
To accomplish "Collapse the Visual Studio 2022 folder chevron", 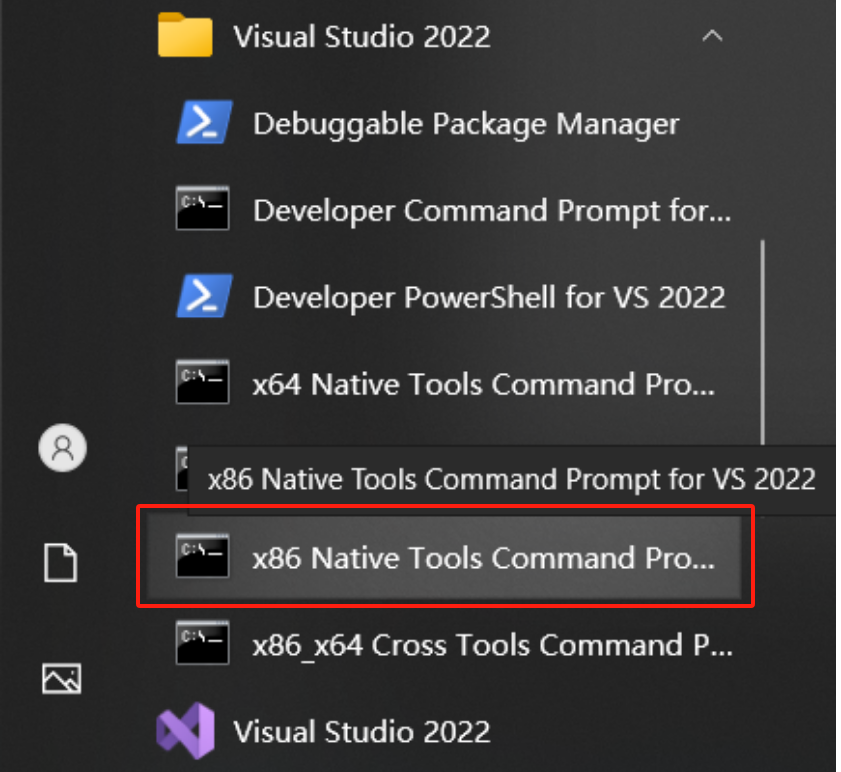I will tap(712, 36).
